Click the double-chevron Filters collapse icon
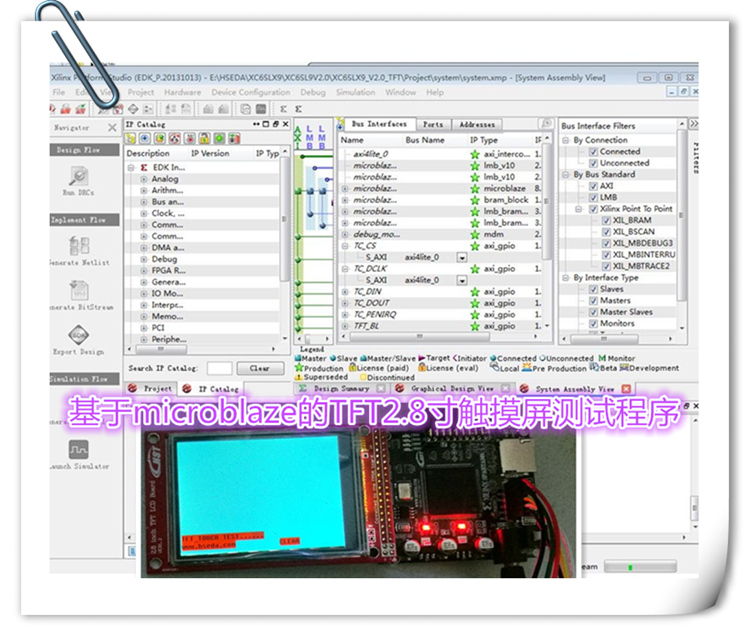 click(694, 124)
